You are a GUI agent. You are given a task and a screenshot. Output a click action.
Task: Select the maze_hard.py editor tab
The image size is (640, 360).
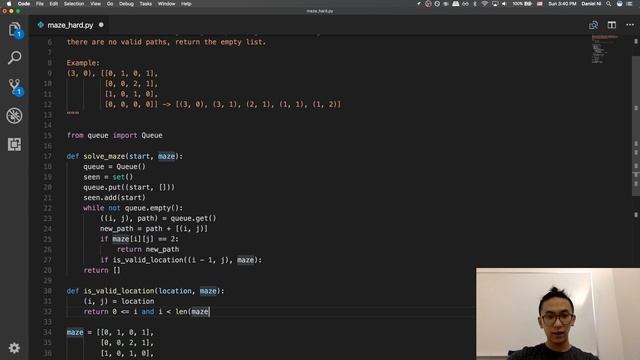click(x=70, y=25)
